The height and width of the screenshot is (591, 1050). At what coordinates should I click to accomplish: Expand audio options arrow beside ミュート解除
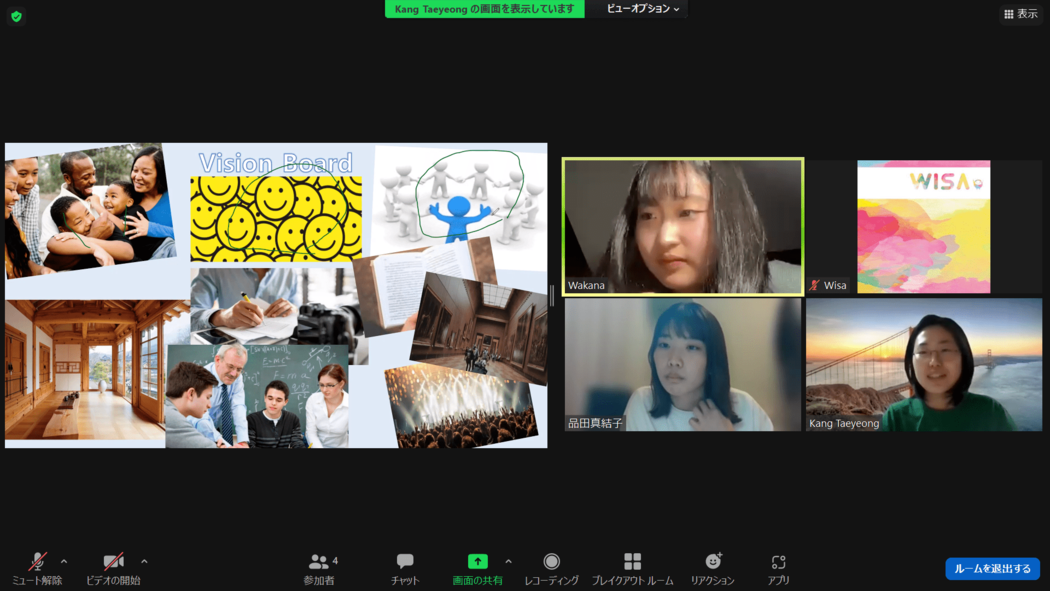pos(64,562)
